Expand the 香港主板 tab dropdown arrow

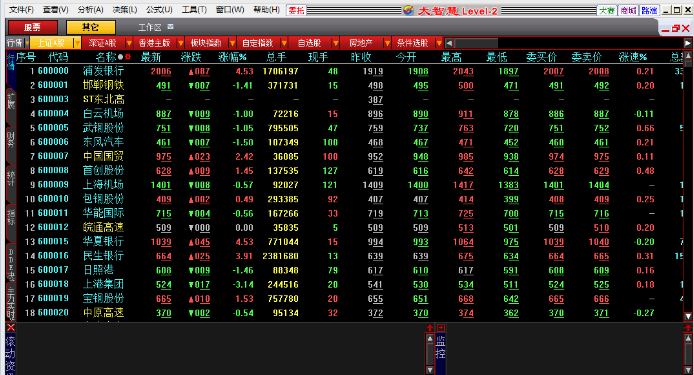[x=181, y=43]
